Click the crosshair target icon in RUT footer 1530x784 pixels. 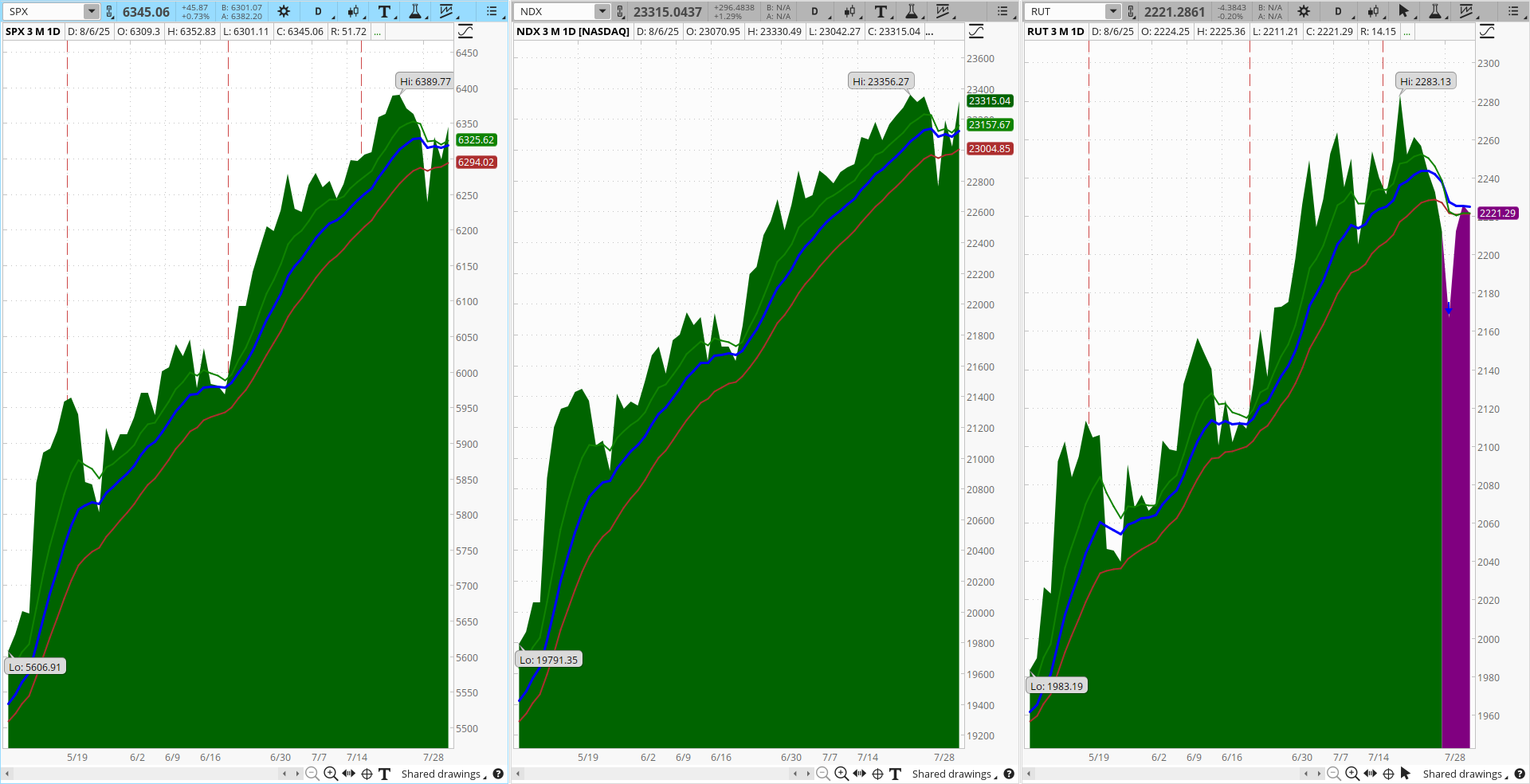[1388, 774]
